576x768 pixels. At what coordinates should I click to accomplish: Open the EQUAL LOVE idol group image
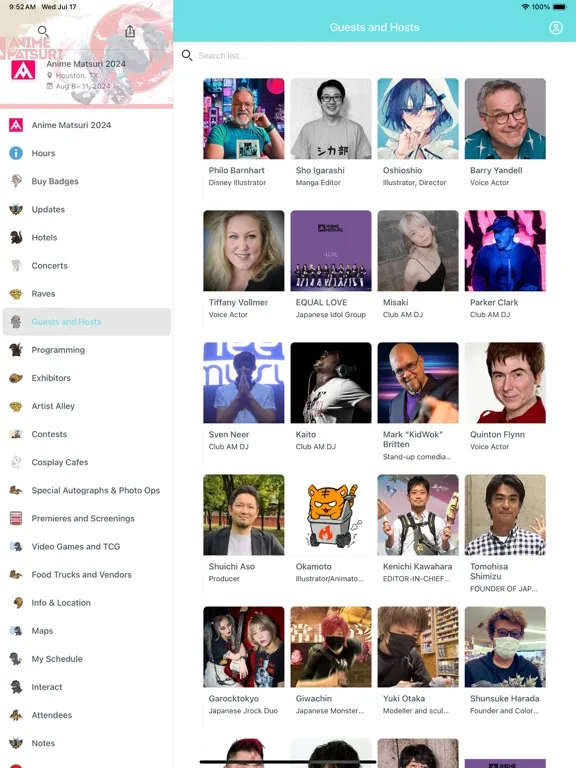tap(331, 251)
